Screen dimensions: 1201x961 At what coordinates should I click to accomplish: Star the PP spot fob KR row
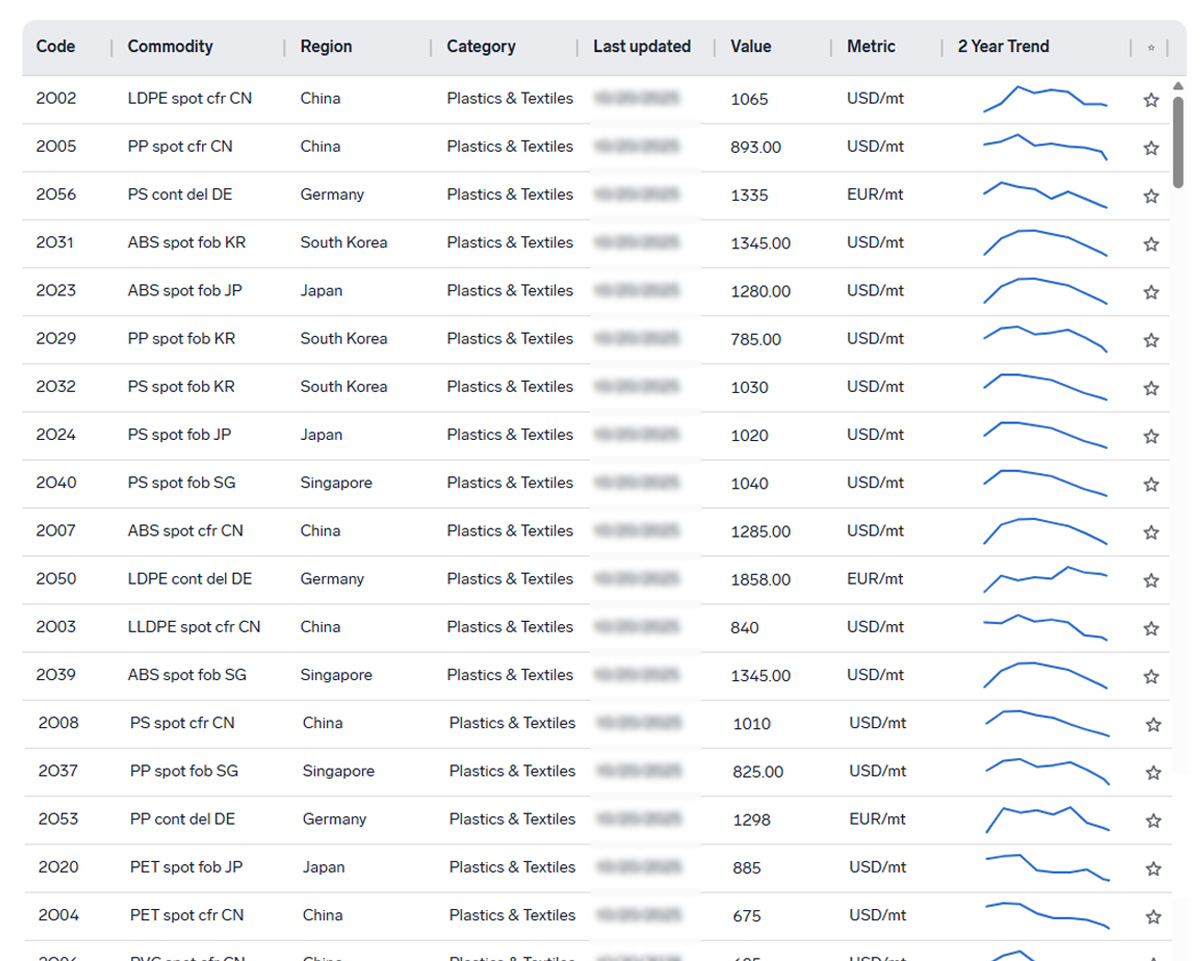(1151, 340)
